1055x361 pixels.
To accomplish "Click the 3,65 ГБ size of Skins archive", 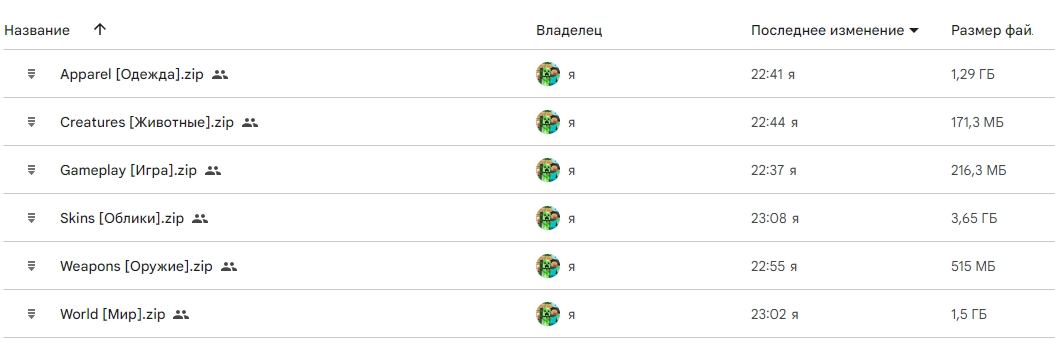I will tap(974, 218).
